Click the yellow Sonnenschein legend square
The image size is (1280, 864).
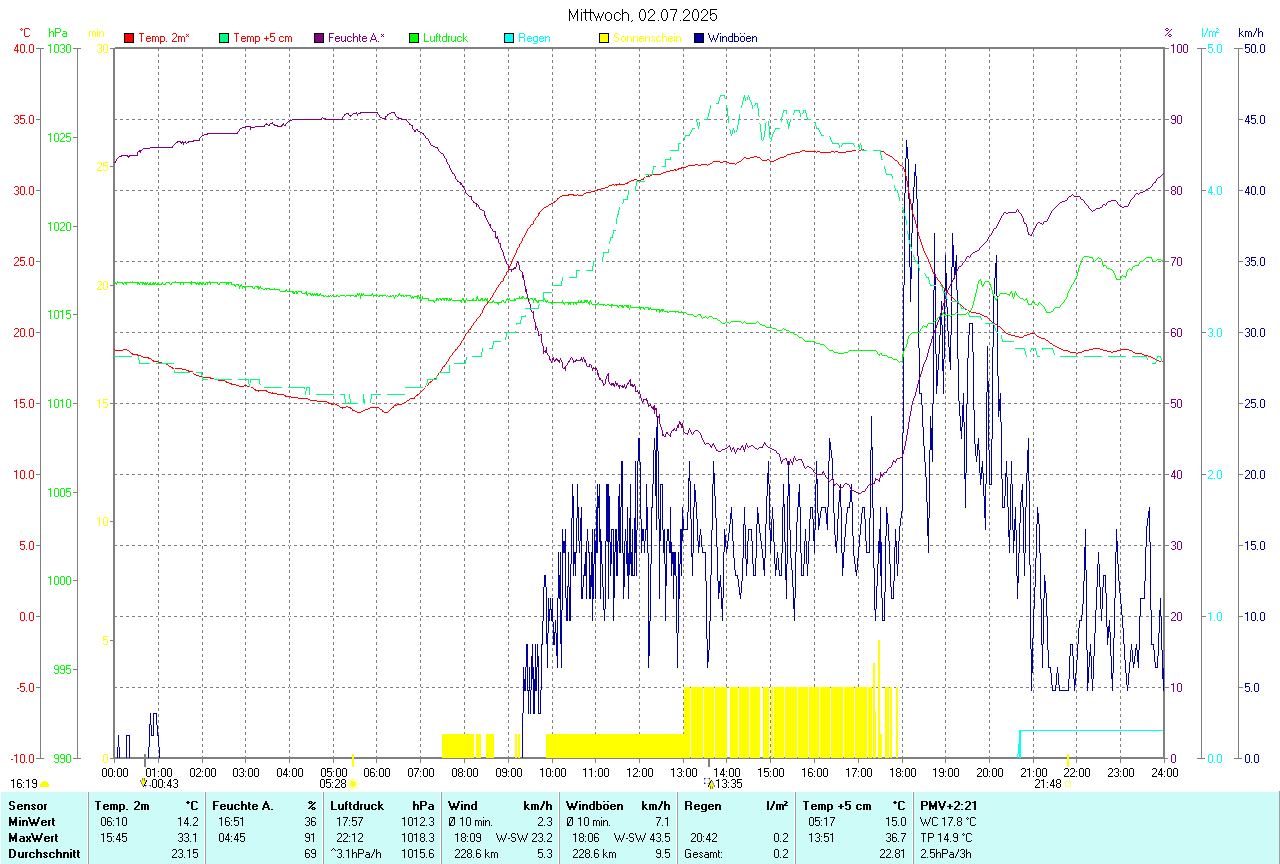(604, 38)
